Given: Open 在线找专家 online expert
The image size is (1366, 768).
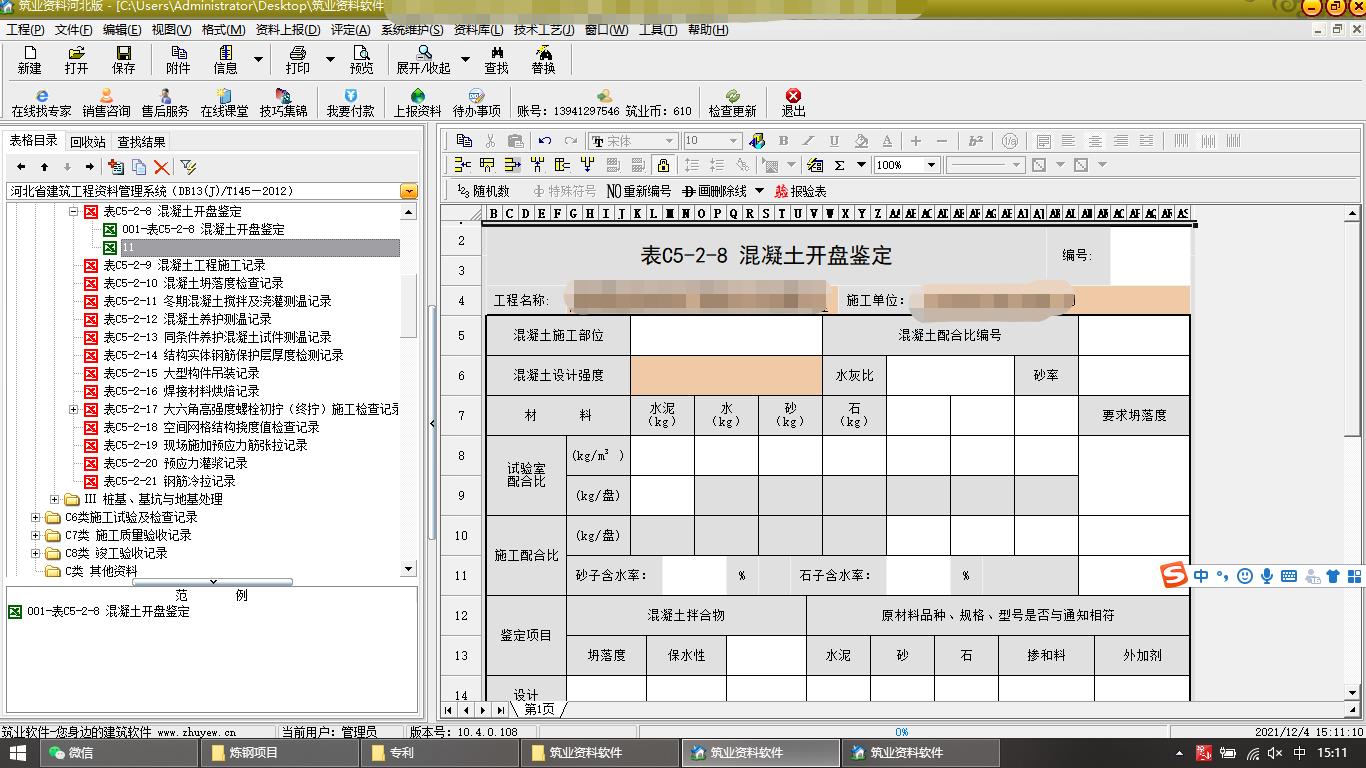Looking at the screenshot, I should click(42, 103).
